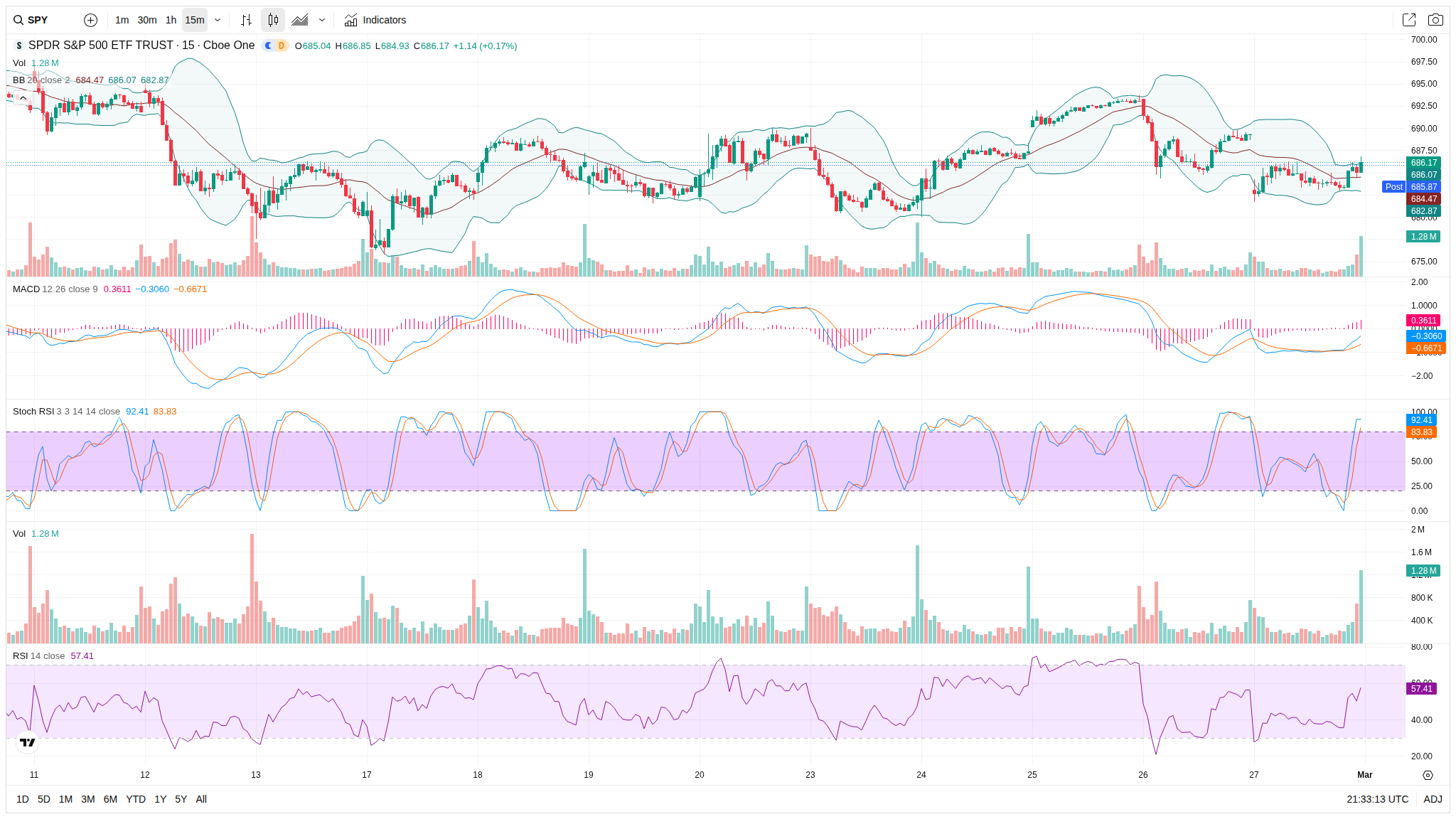Click the add symbol plus icon

pos(90,20)
